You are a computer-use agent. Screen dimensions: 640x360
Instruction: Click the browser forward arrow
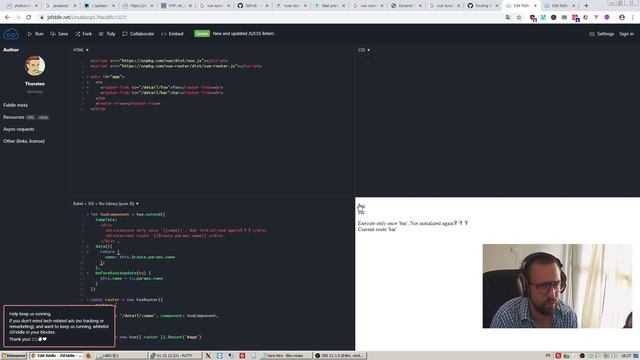coord(18,18)
